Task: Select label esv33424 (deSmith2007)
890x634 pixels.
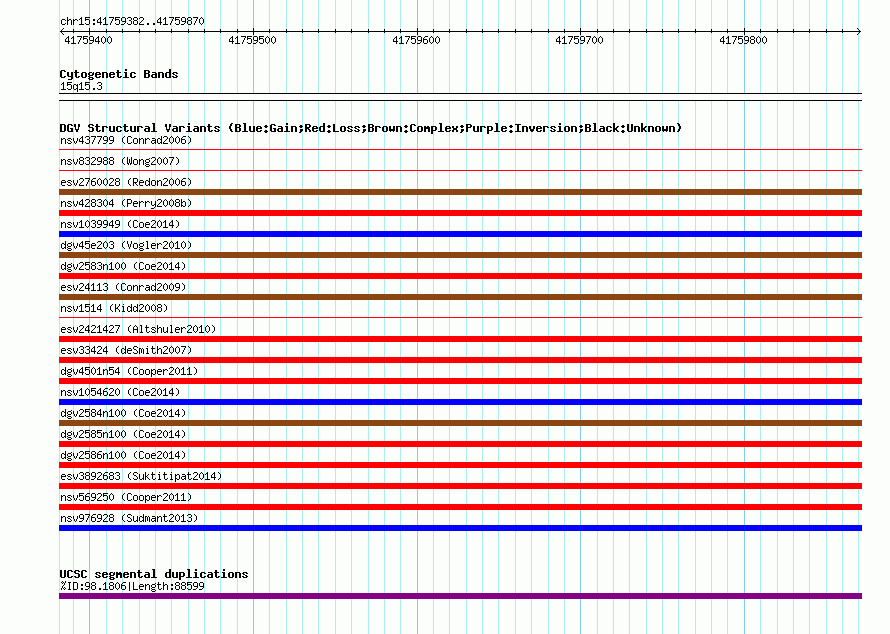Action: (126, 350)
